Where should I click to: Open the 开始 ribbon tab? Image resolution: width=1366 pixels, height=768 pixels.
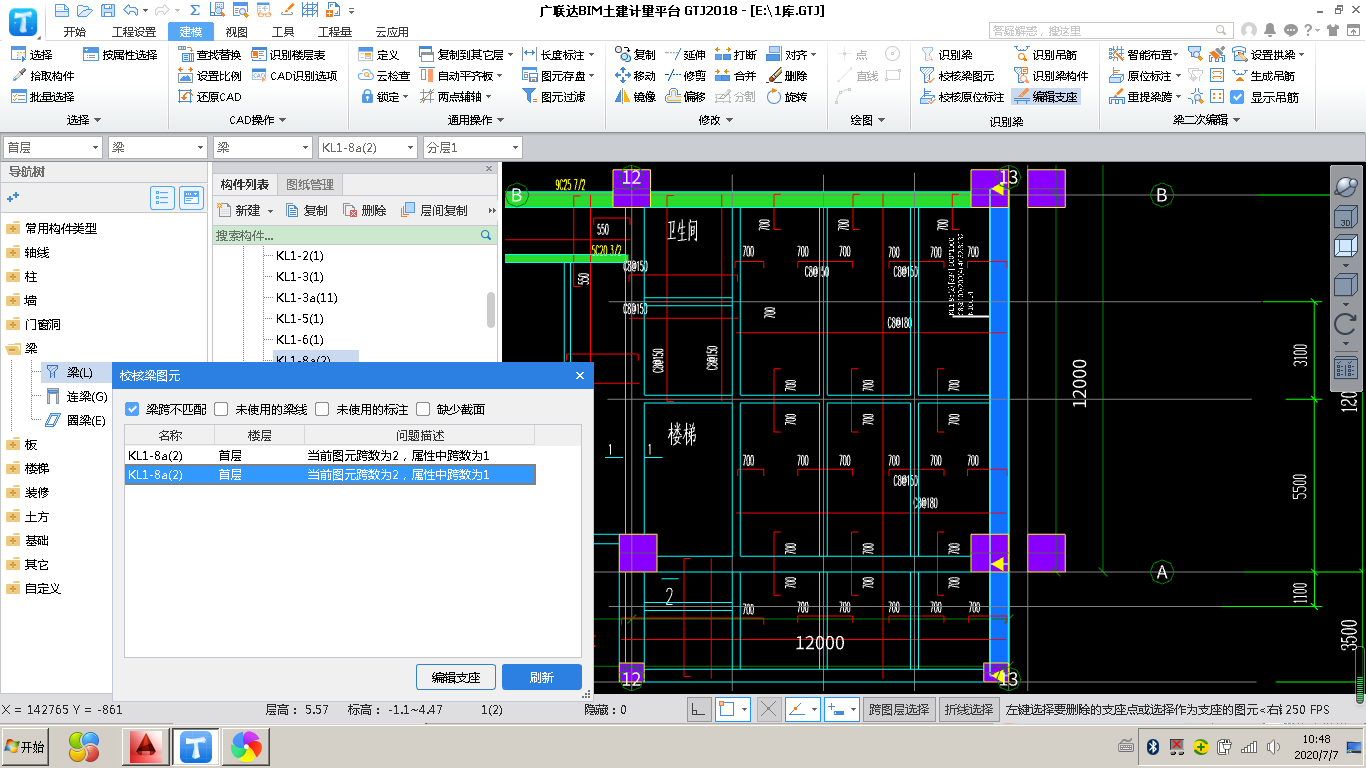click(75, 32)
